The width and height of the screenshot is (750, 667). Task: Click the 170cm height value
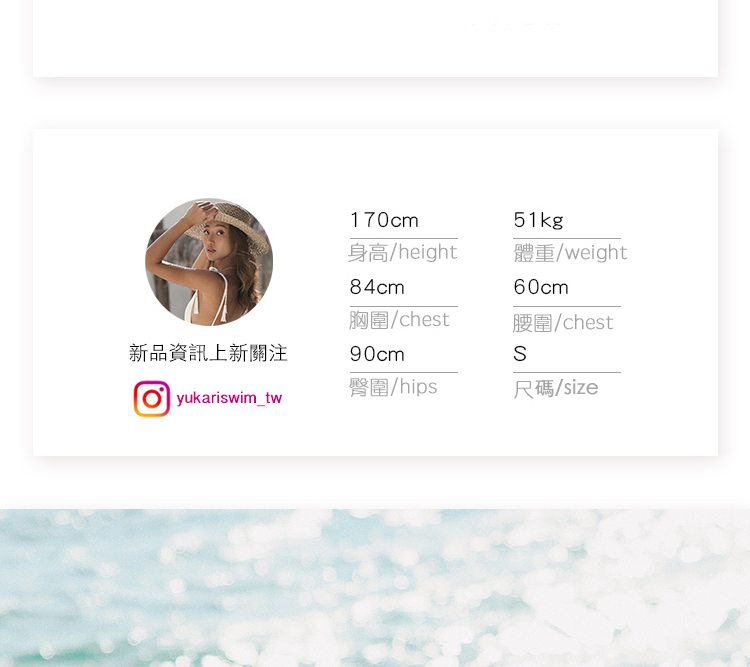click(384, 220)
